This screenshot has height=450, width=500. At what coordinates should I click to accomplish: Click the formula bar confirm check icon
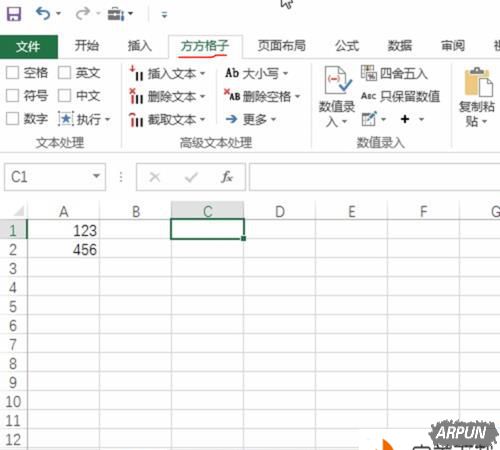tap(191, 177)
